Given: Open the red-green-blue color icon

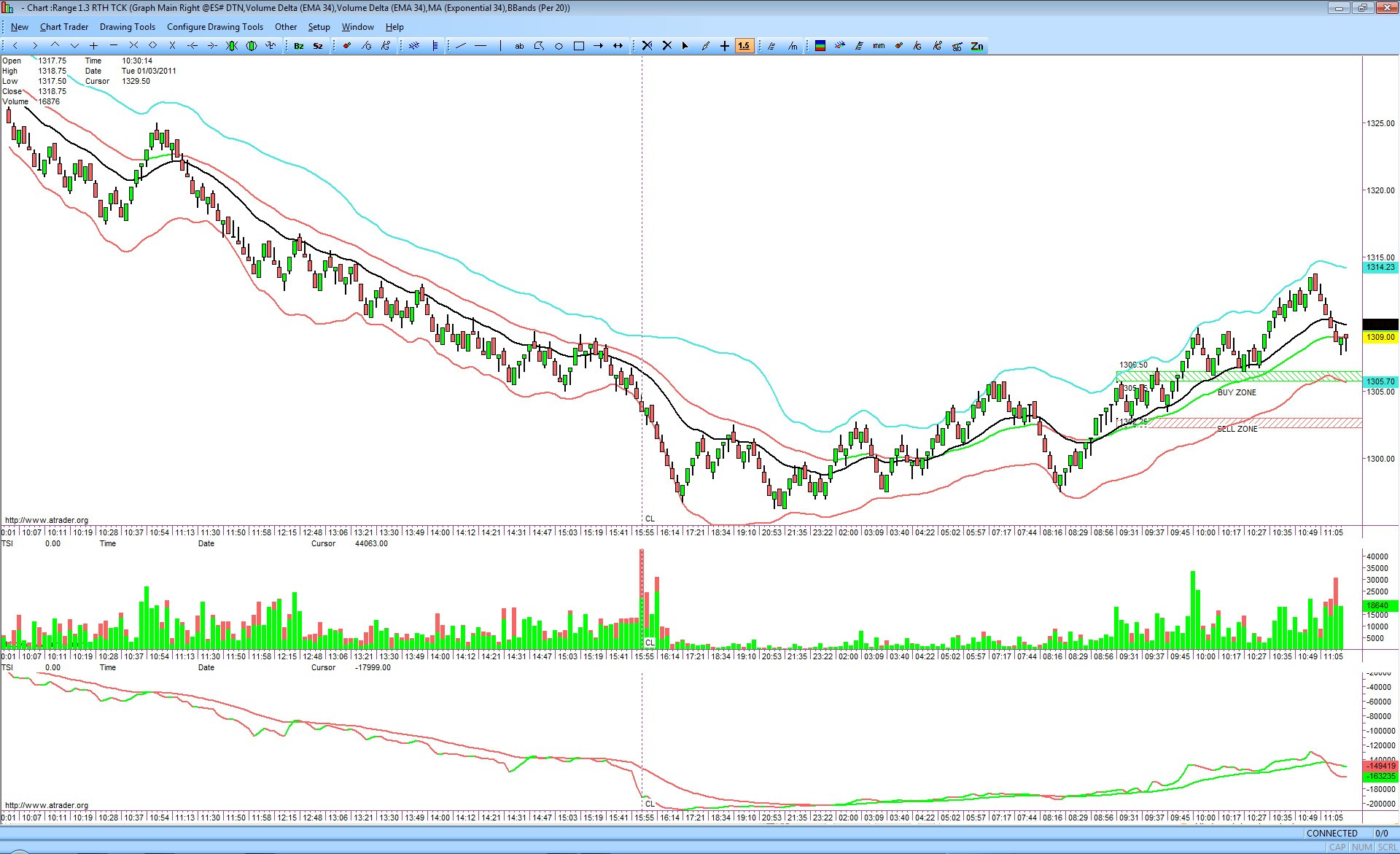Looking at the screenshot, I should click(x=820, y=46).
